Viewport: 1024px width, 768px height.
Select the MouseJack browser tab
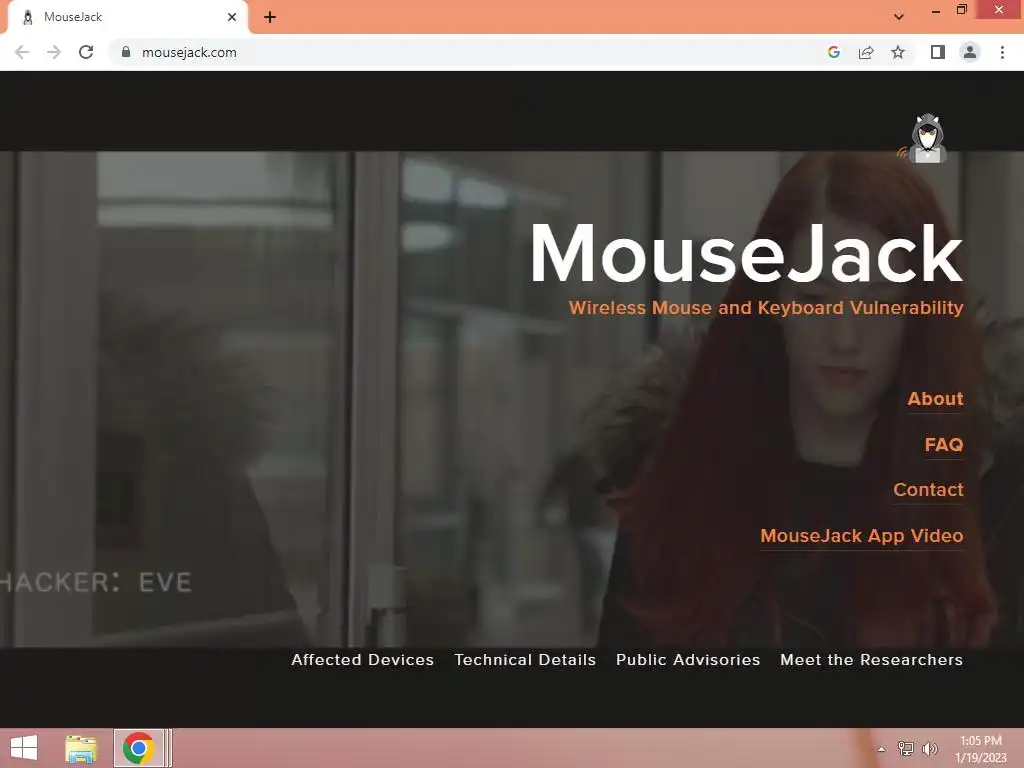(x=127, y=17)
